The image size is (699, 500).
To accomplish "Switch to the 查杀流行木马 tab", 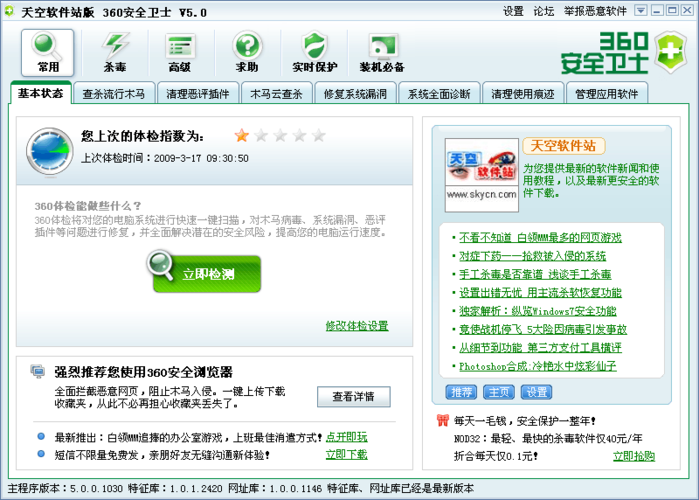I will tap(114, 95).
